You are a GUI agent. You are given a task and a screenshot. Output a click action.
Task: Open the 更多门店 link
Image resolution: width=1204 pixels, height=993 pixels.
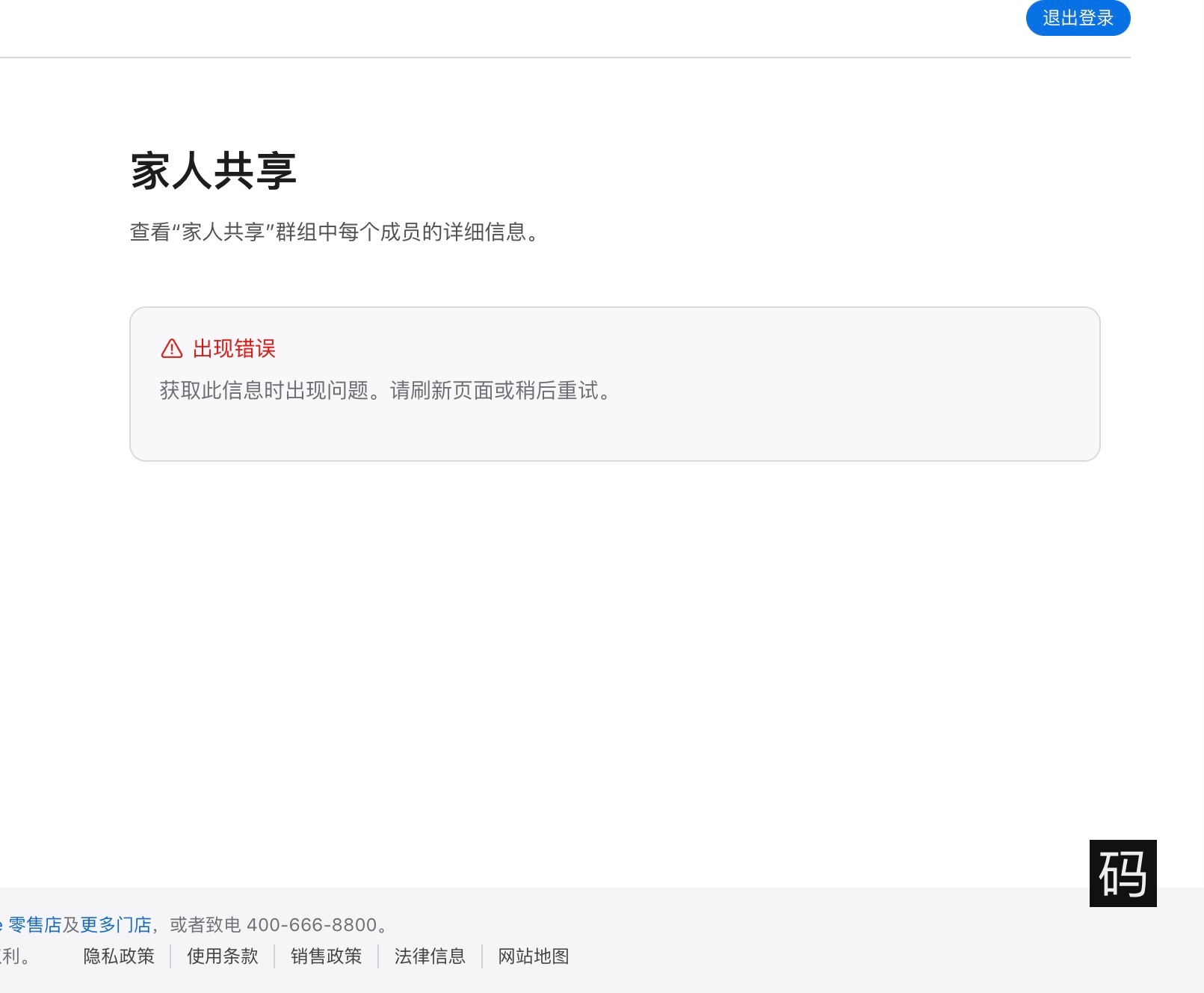(x=116, y=925)
